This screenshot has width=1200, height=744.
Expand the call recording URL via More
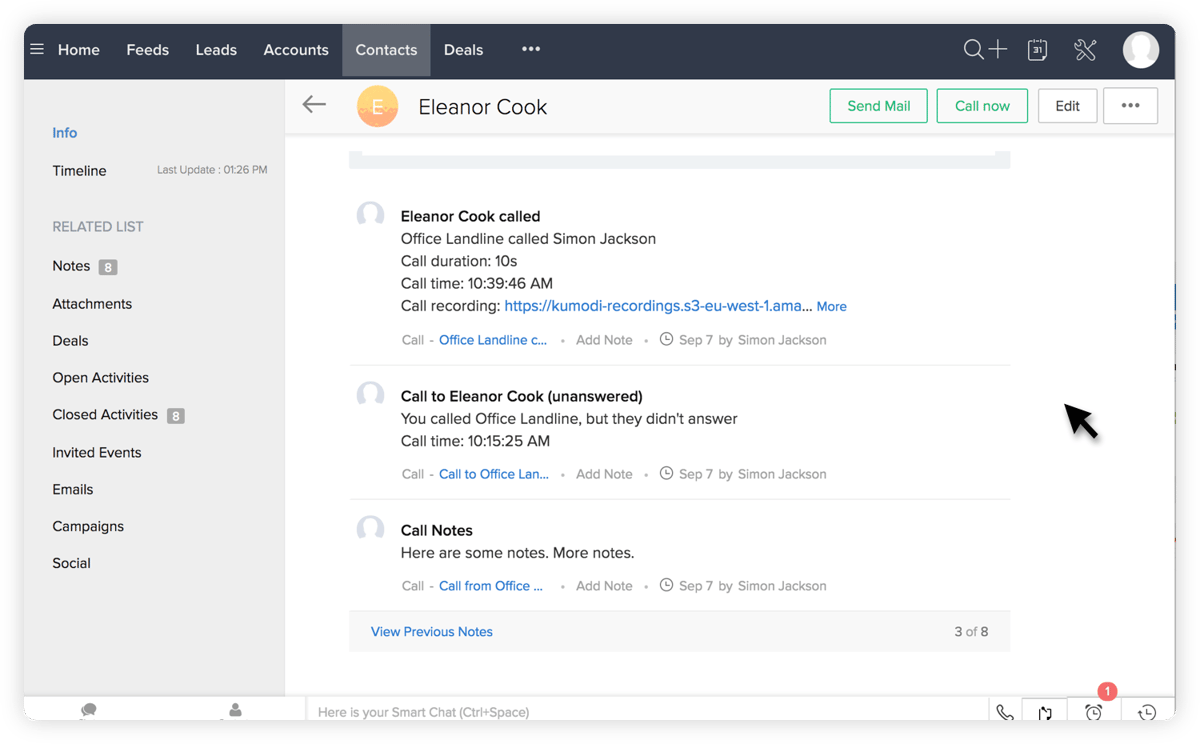tap(831, 306)
